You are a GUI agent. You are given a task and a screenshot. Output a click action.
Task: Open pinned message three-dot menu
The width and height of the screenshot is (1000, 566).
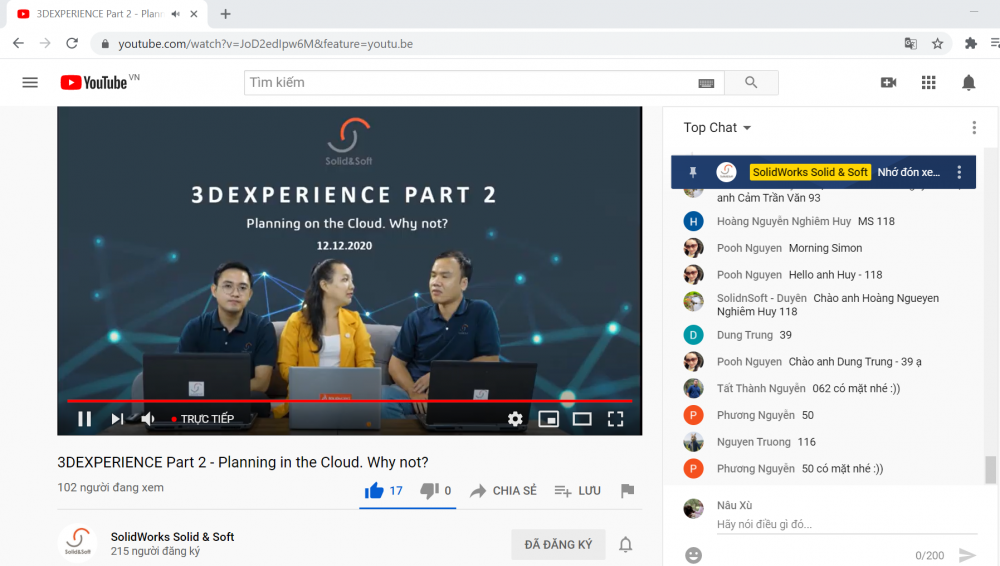pyautogui.click(x=959, y=172)
